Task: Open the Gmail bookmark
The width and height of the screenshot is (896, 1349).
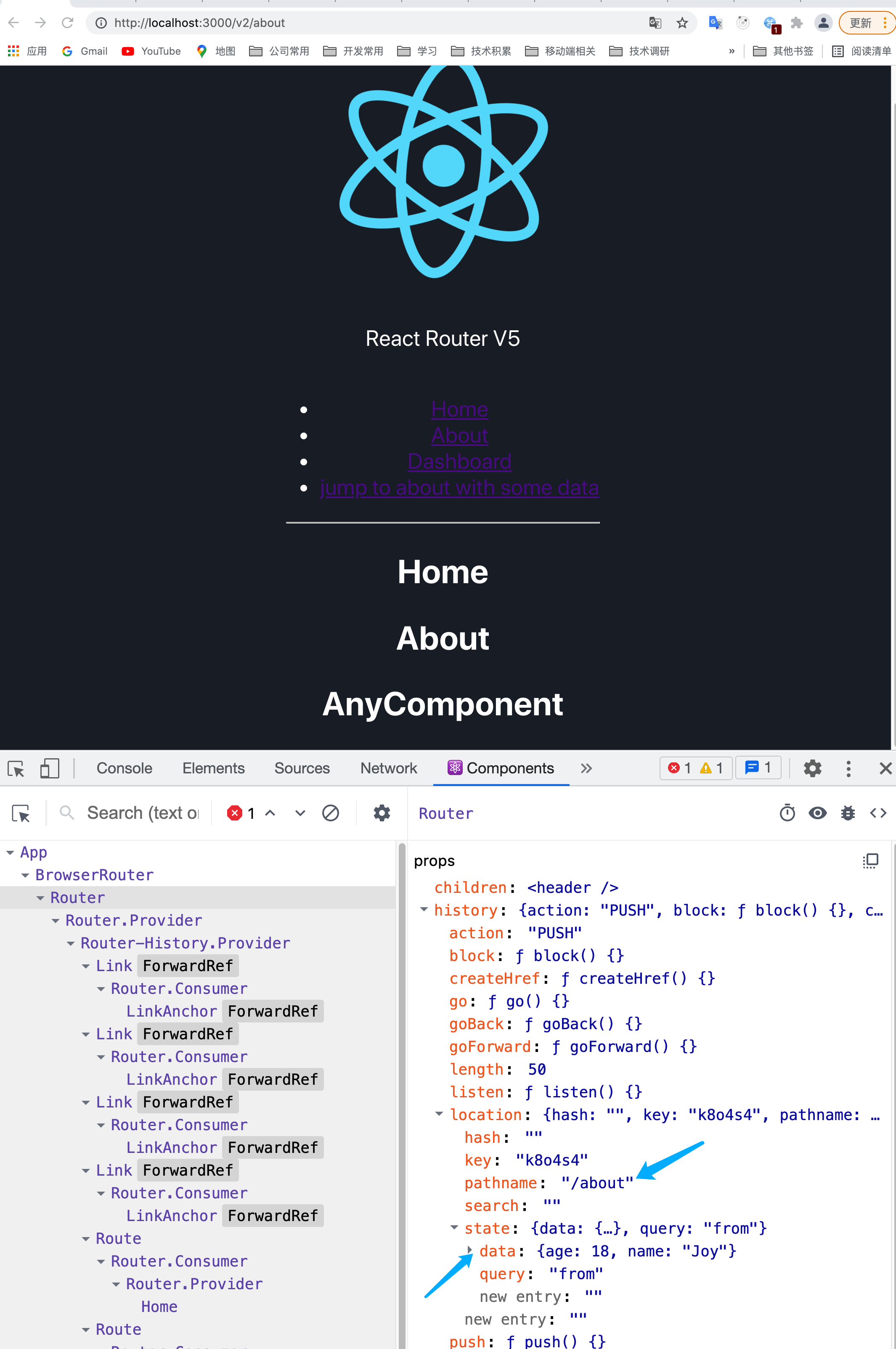Action: point(85,51)
